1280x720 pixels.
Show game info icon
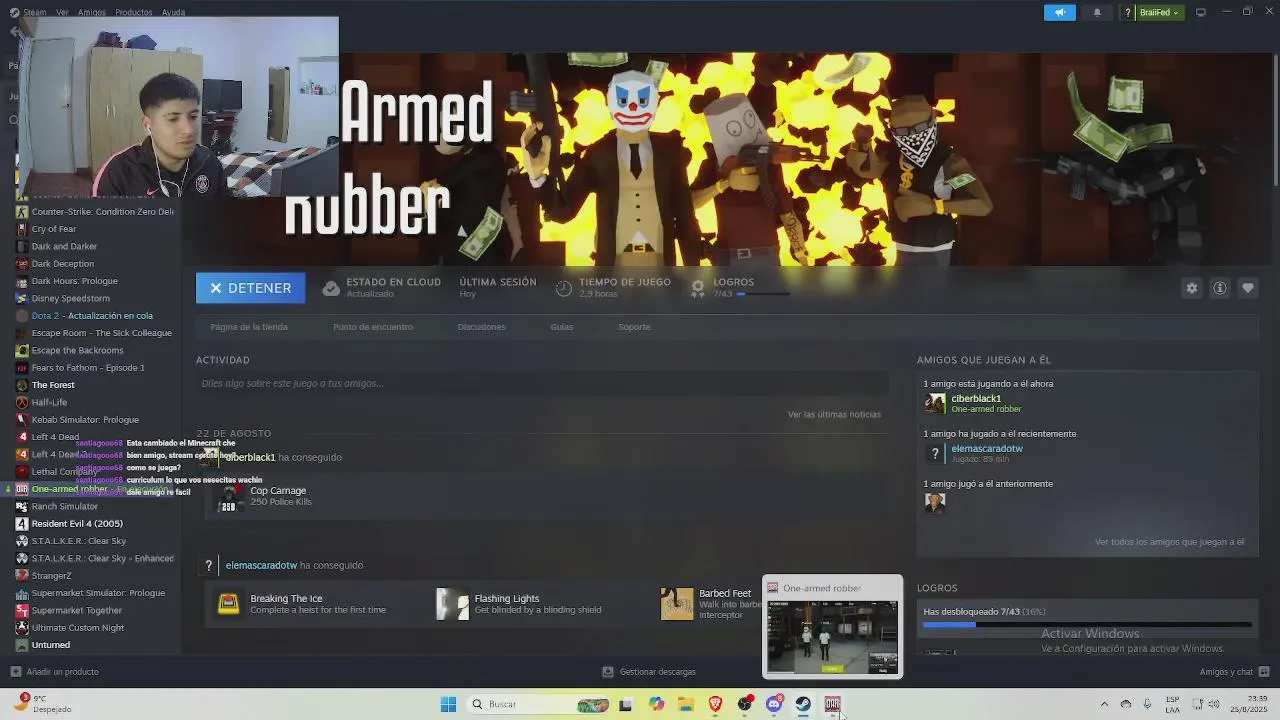(1220, 288)
